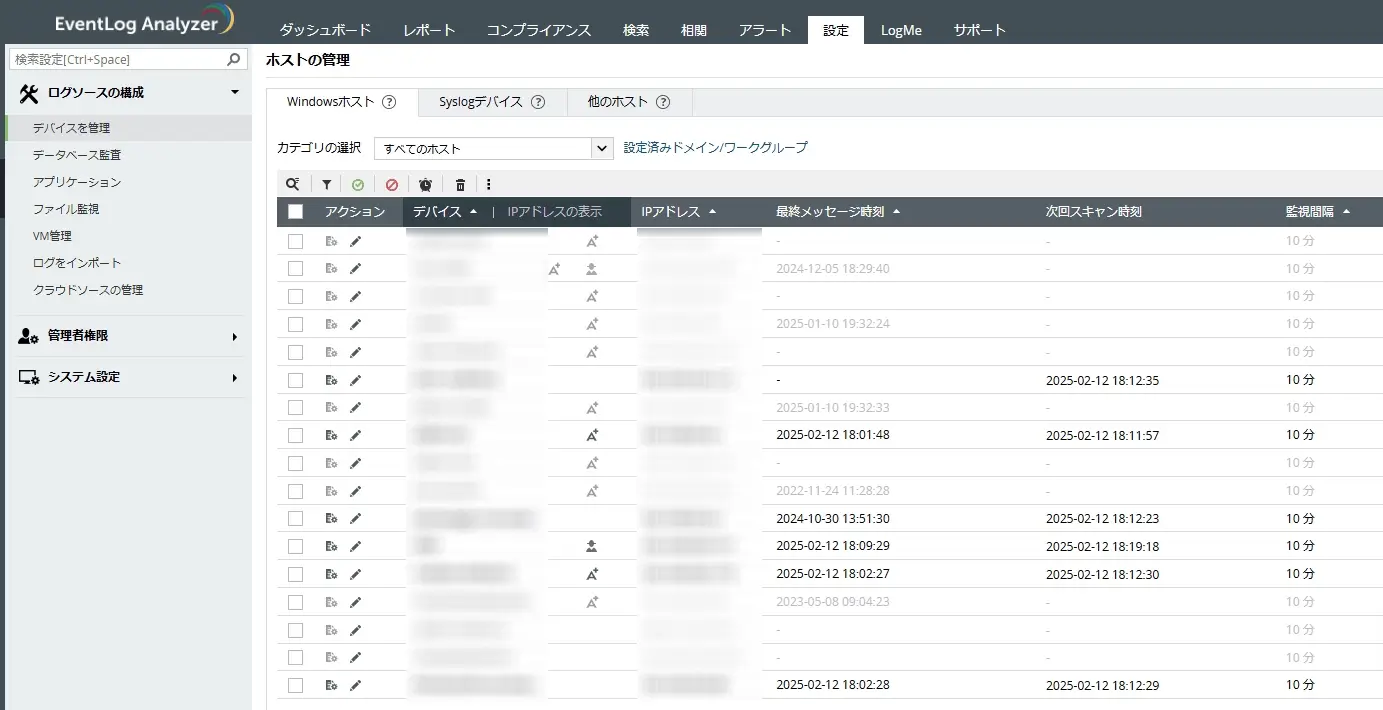
Task: Open the filter funnel icon
Action: [x=326, y=185]
